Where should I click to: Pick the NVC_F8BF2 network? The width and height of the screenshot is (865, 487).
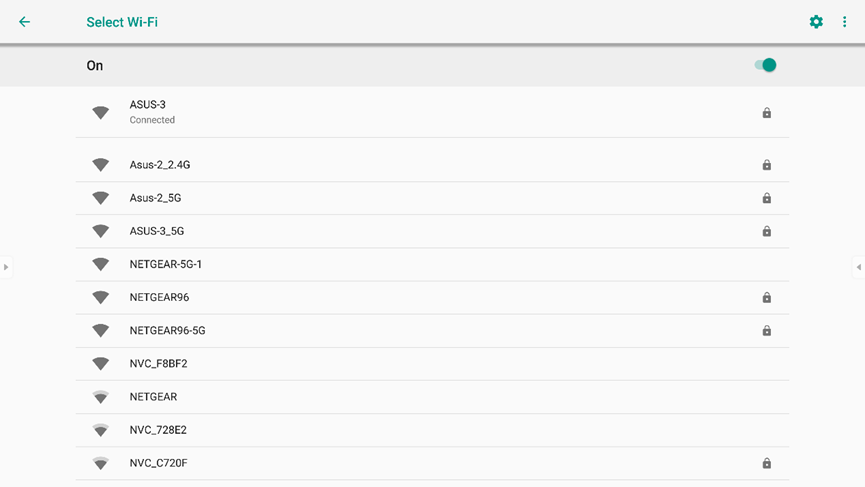pos(432,363)
